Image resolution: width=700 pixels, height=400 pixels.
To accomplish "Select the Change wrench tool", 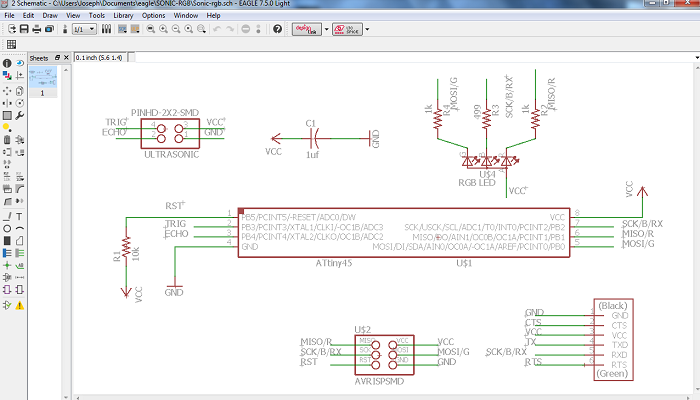I will (x=20, y=115).
